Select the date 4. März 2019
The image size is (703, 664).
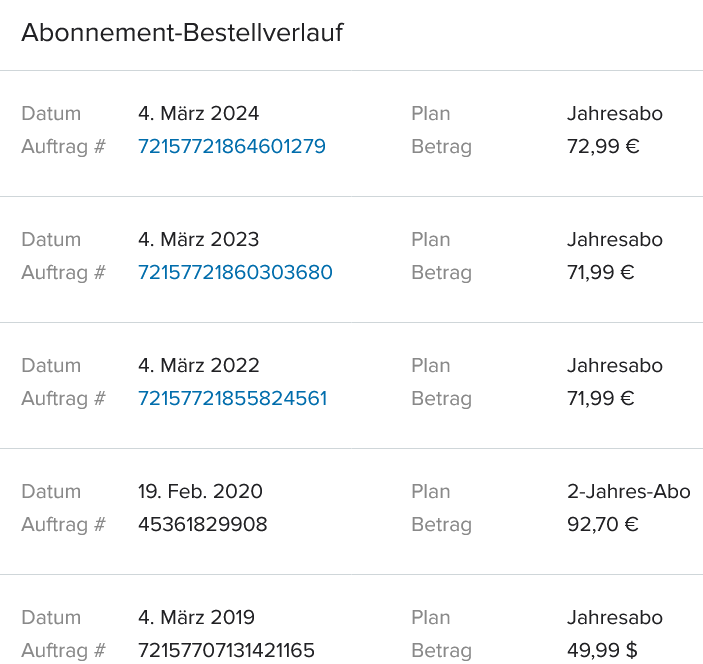point(196,617)
